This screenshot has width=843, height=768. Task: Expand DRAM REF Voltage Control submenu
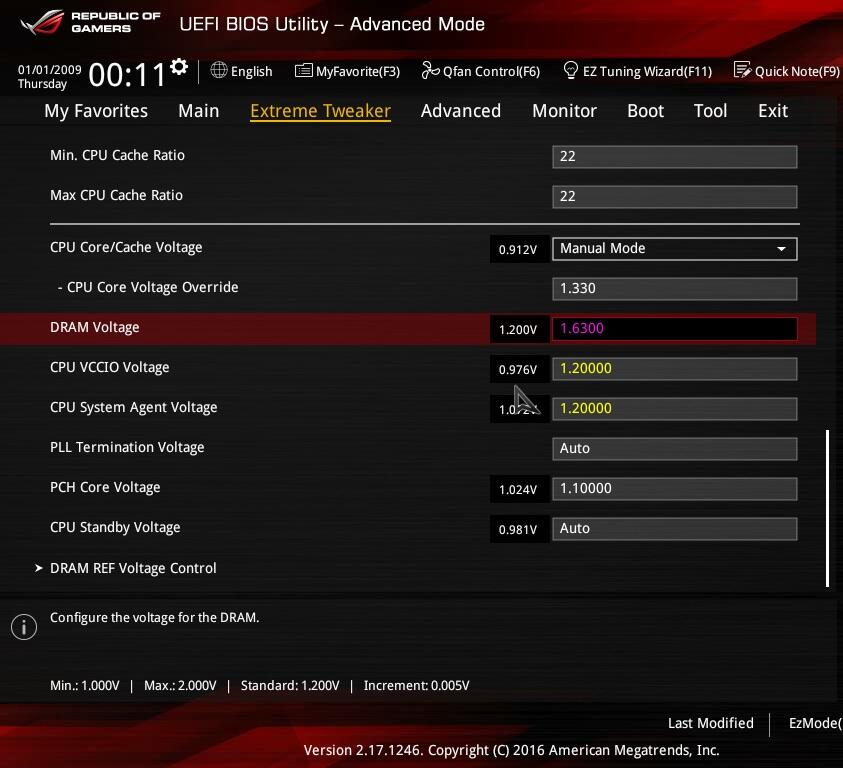click(133, 568)
